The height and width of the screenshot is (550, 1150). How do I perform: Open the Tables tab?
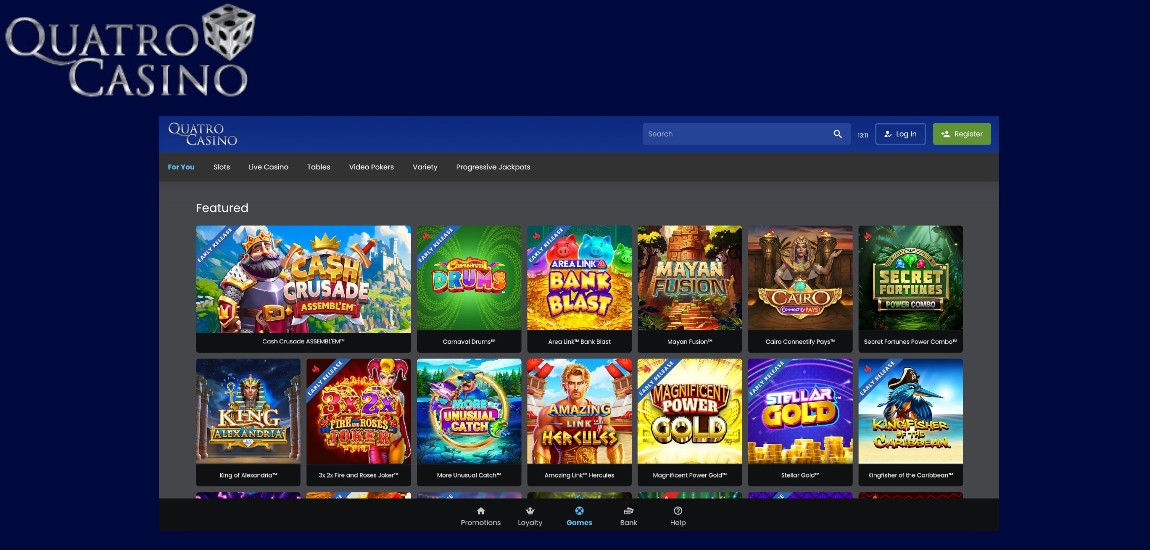318,167
